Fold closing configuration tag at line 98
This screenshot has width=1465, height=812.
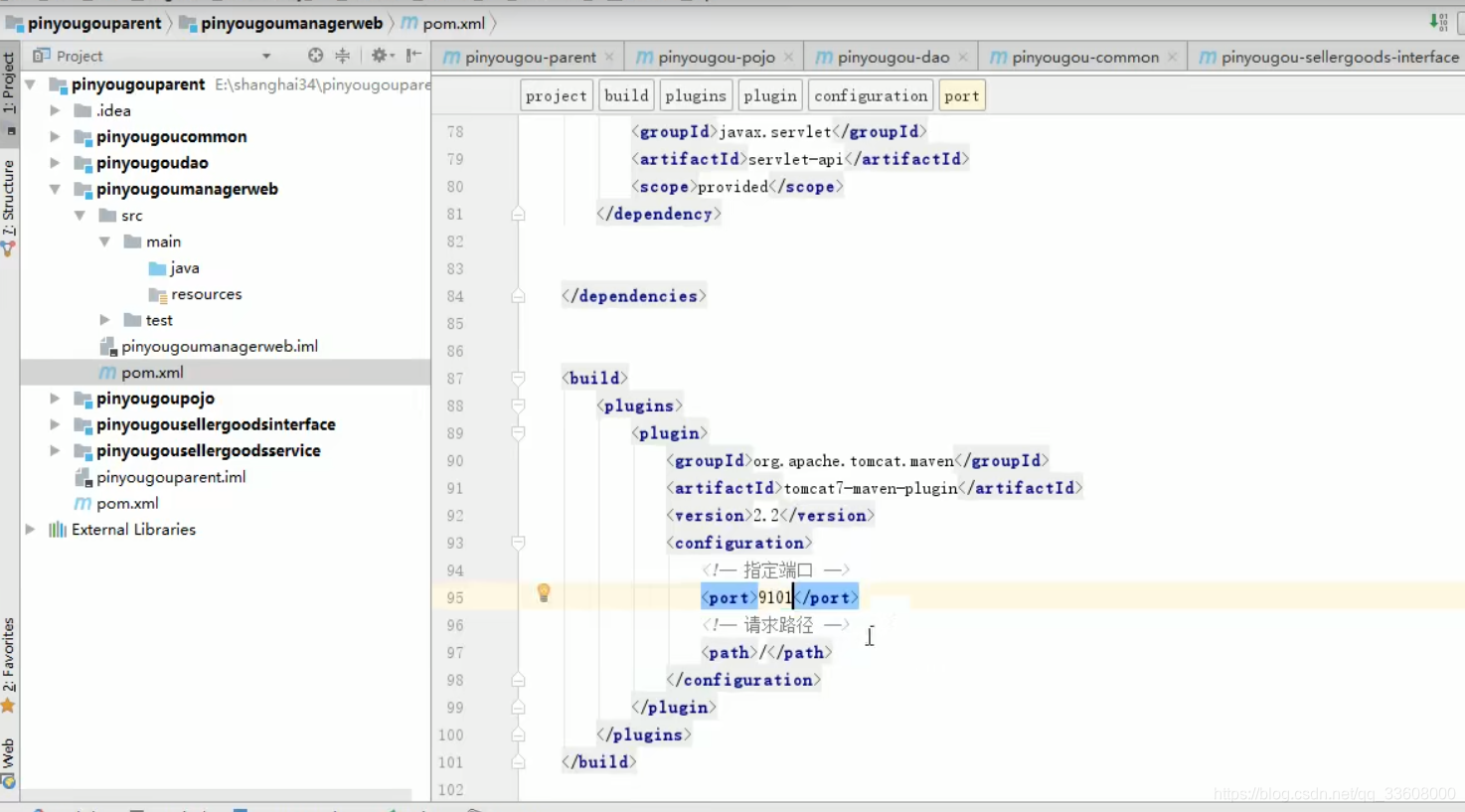pos(518,680)
